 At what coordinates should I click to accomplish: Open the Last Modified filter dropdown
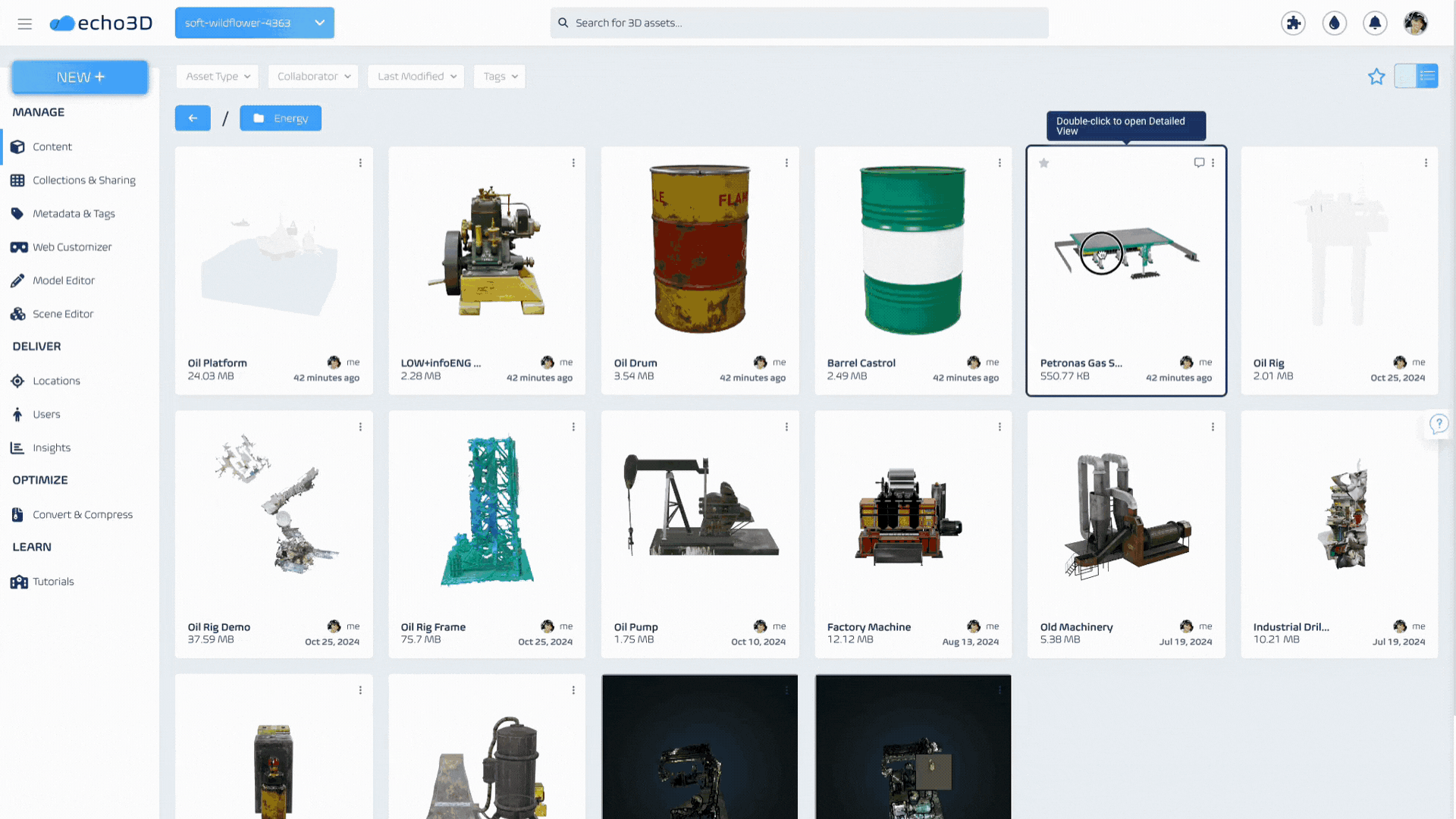click(x=416, y=77)
